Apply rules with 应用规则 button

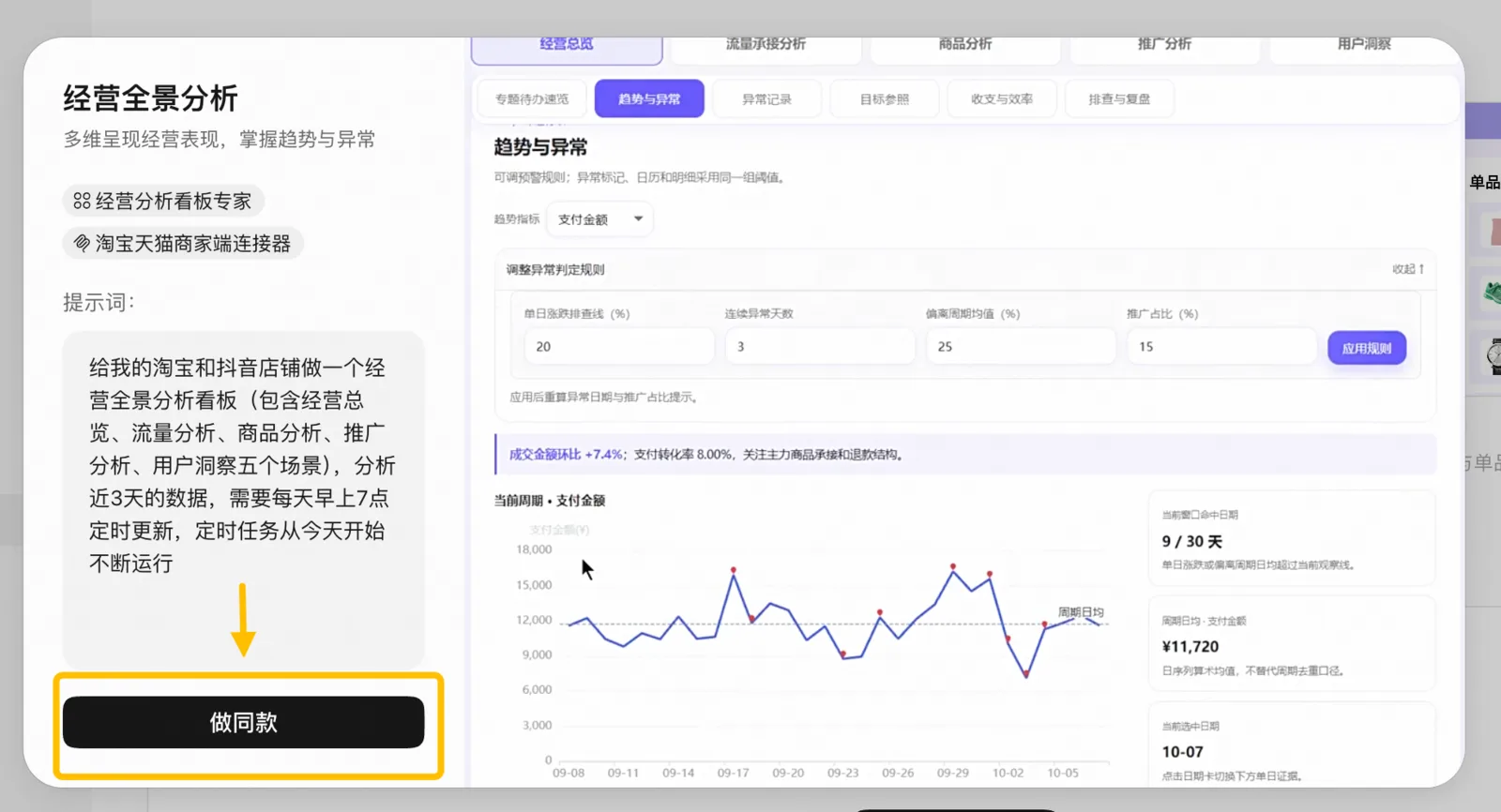[1366, 348]
